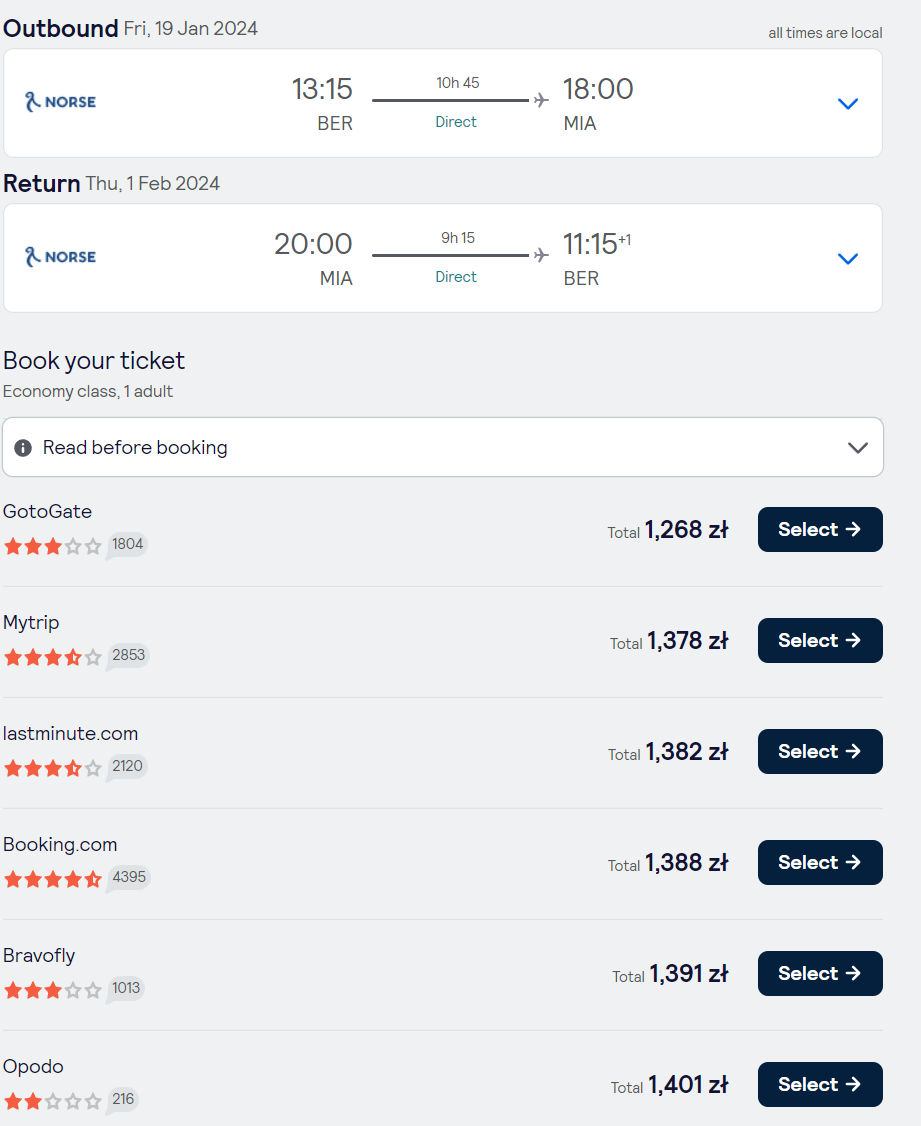Click the Outbound heading

click(x=60, y=28)
